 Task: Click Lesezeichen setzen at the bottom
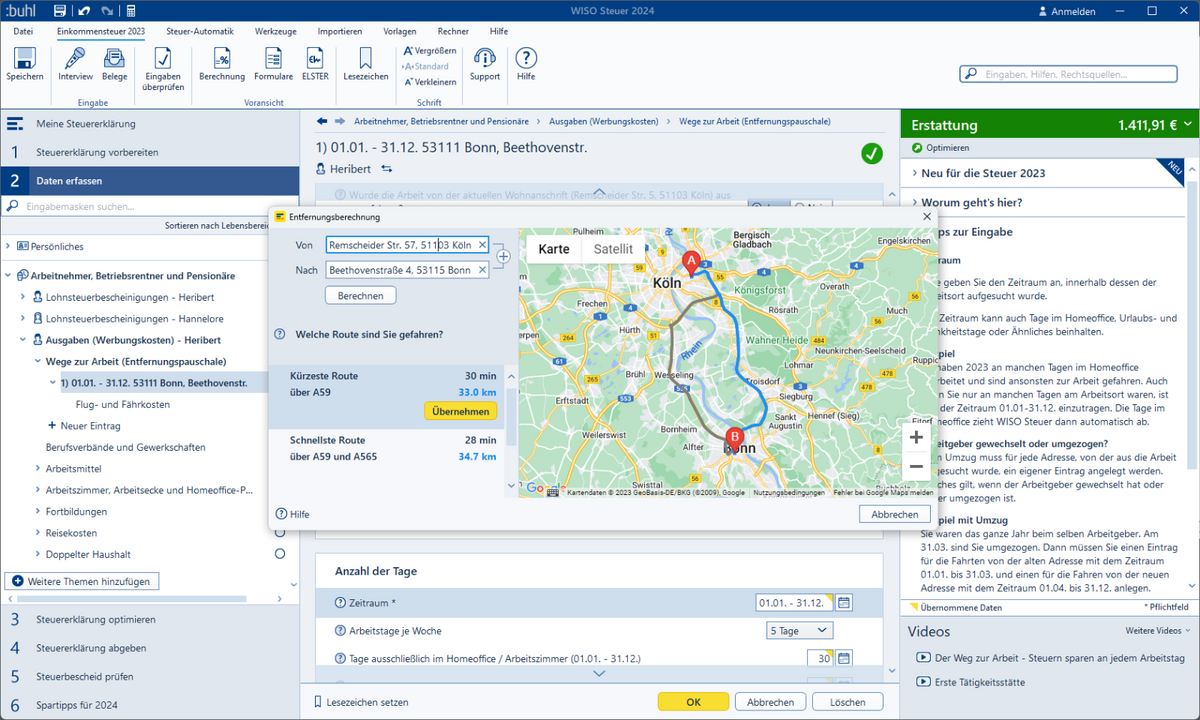click(361, 702)
